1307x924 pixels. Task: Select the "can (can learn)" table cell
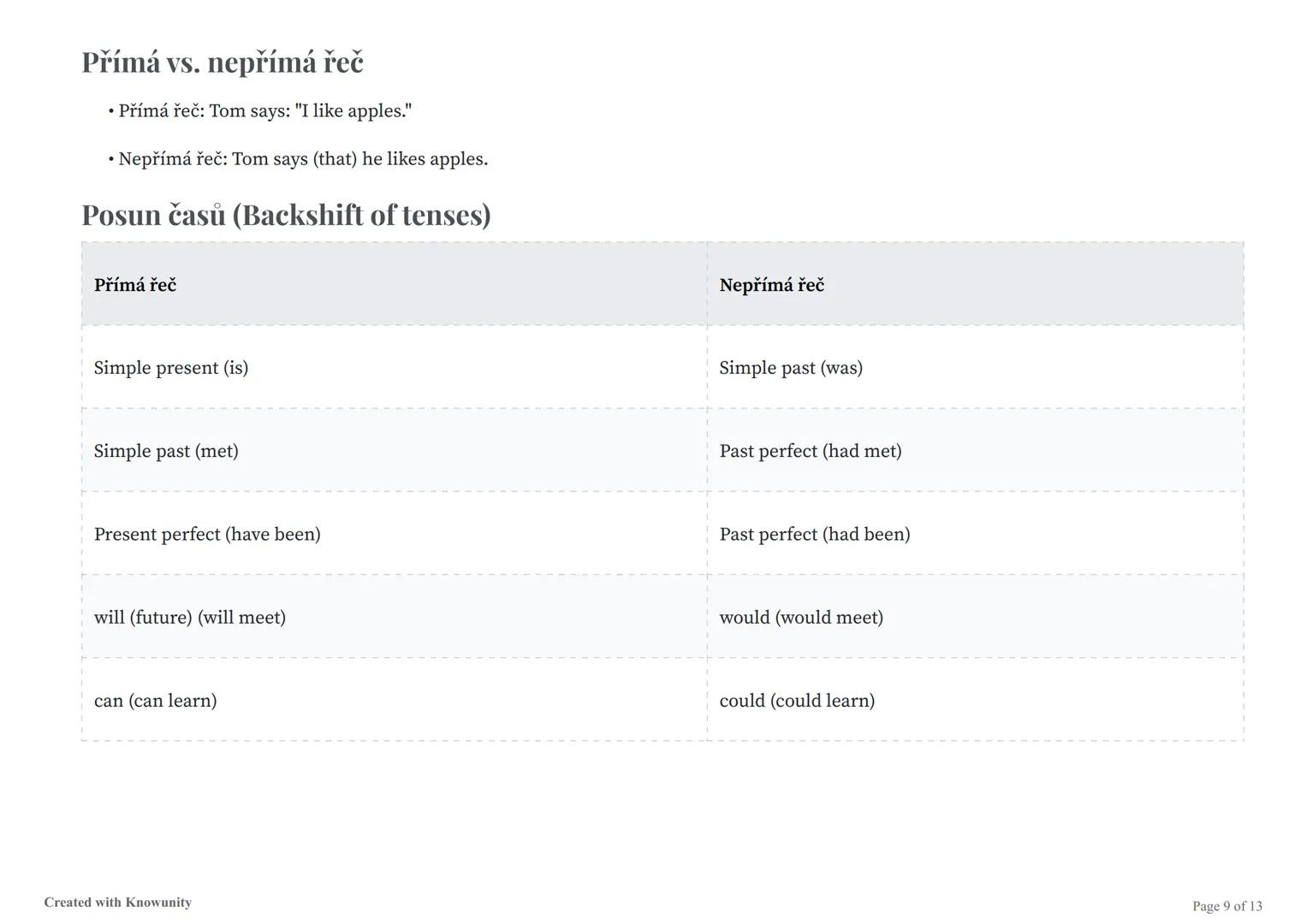pyautogui.click(x=155, y=701)
